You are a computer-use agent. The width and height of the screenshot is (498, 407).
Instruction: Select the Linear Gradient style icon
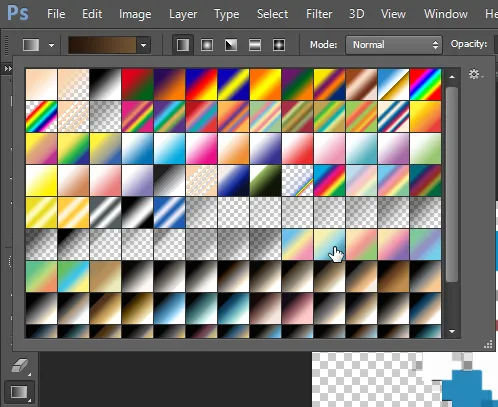click(x=183, y=45)
